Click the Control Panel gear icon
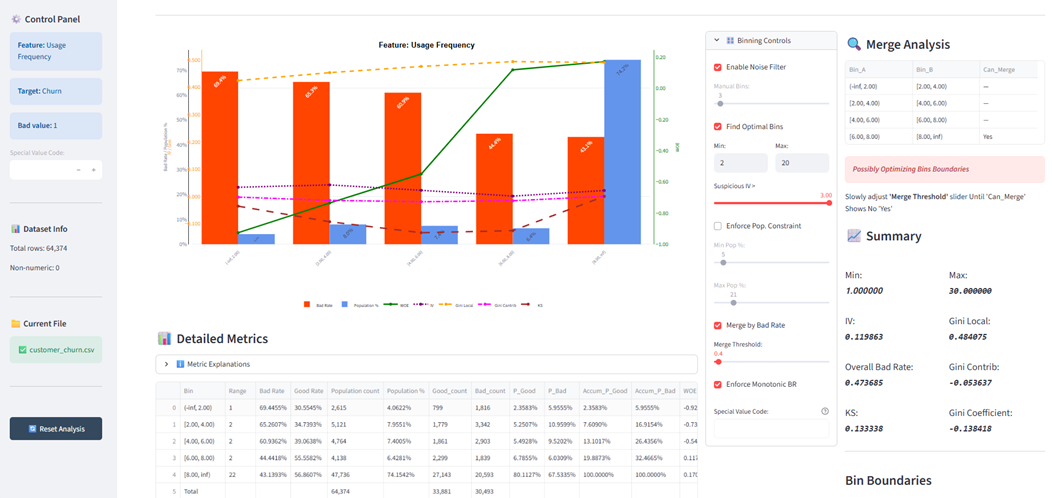Image resolution: width=1052 pixels, height=498 pixels. pos(14,19)
